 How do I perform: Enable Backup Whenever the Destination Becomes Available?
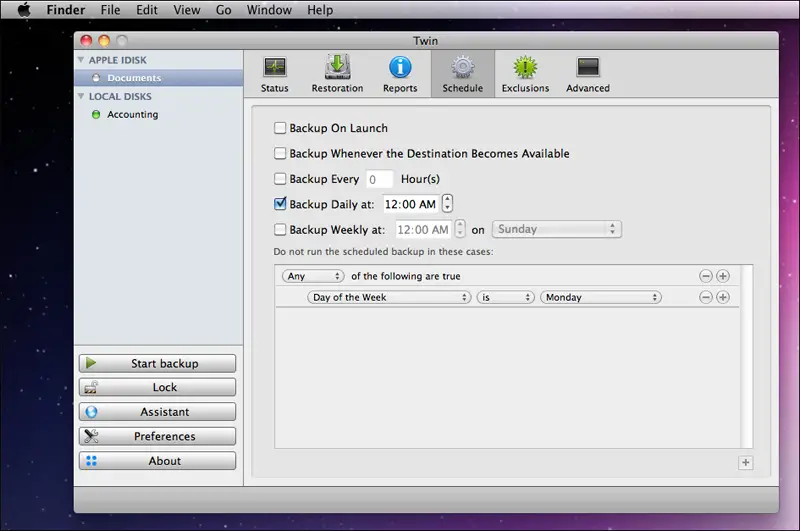[x=280, y=153]
